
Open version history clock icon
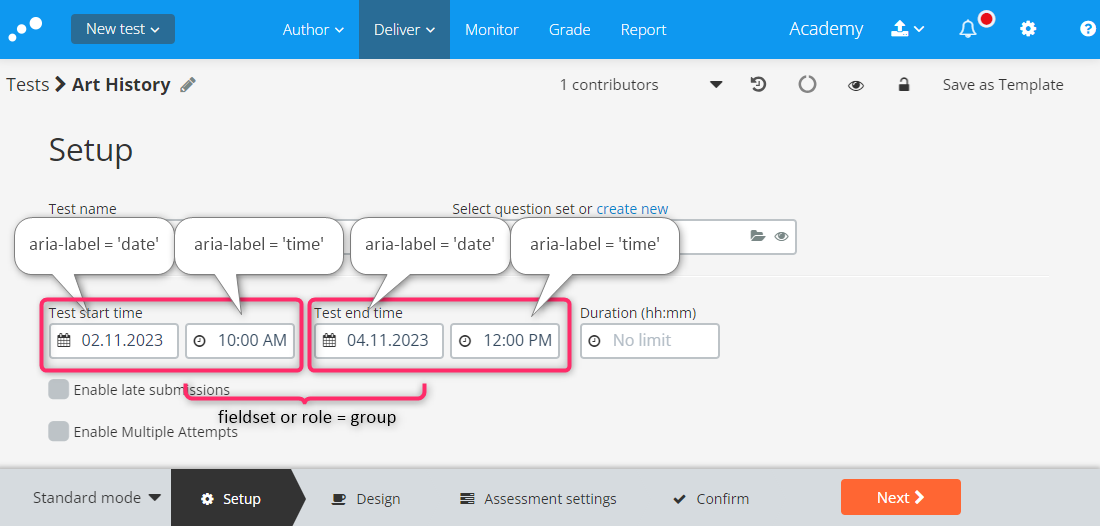coord(758,85)
